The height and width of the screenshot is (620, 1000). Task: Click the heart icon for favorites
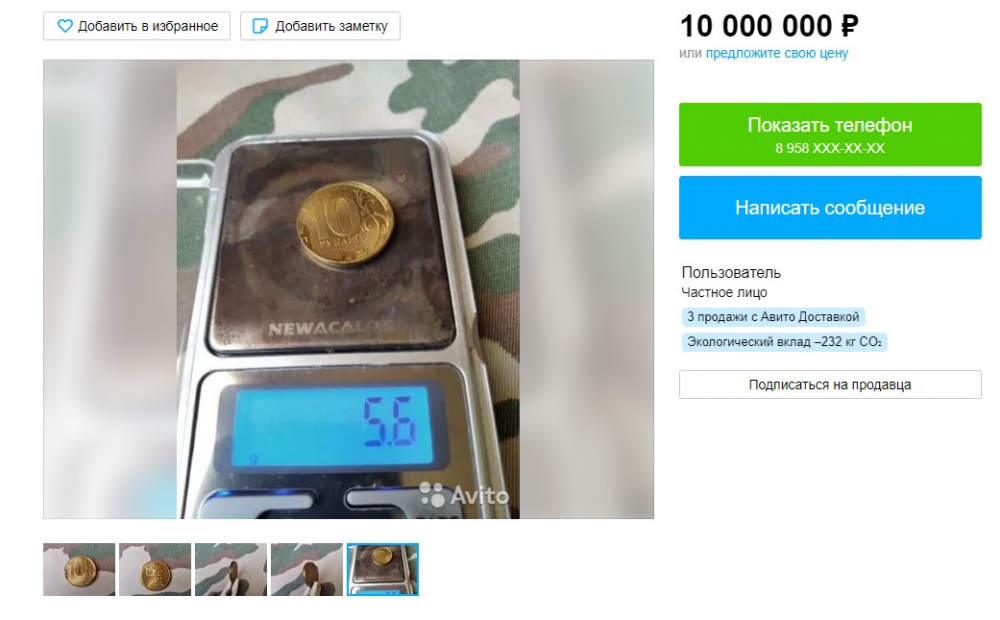pos(64,26)
